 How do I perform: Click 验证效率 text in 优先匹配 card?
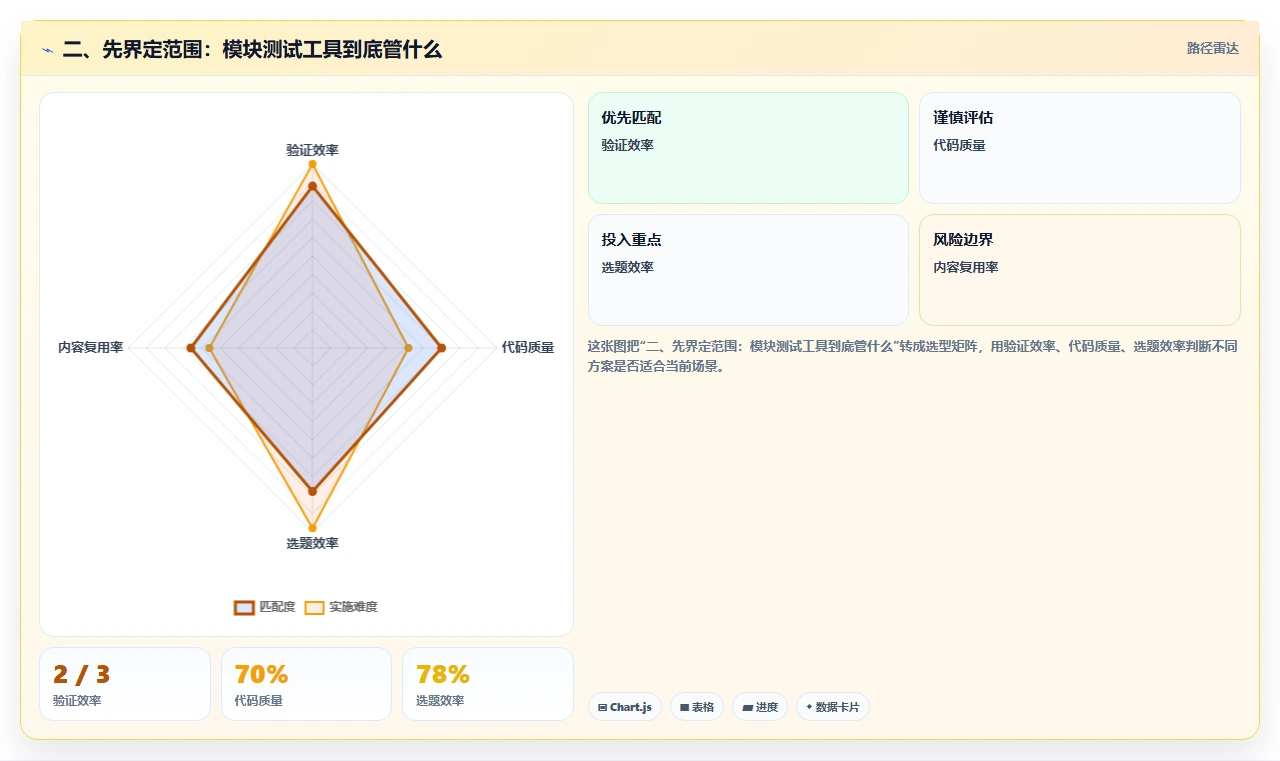tap(628, 145)
